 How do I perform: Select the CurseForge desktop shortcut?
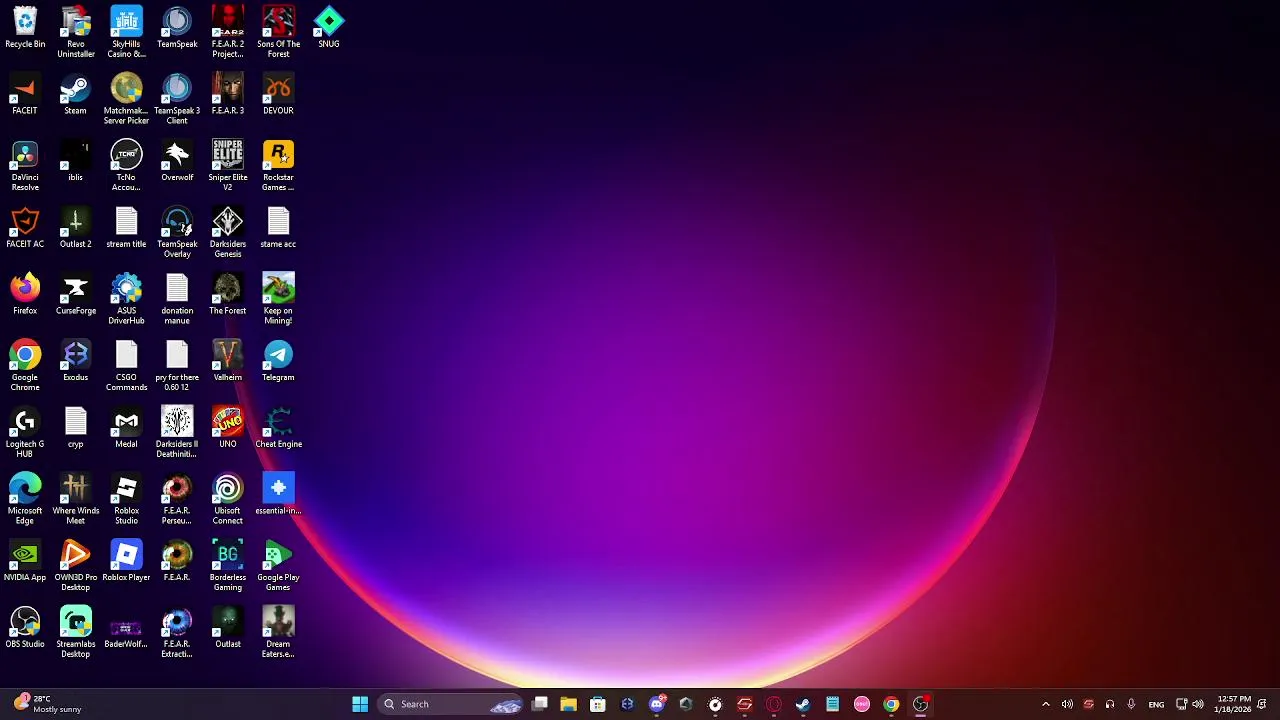(x=76, y=295)
